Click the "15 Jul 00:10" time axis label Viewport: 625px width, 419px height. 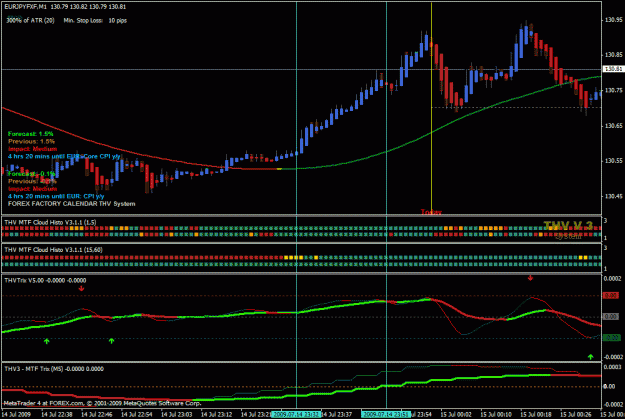496,415
